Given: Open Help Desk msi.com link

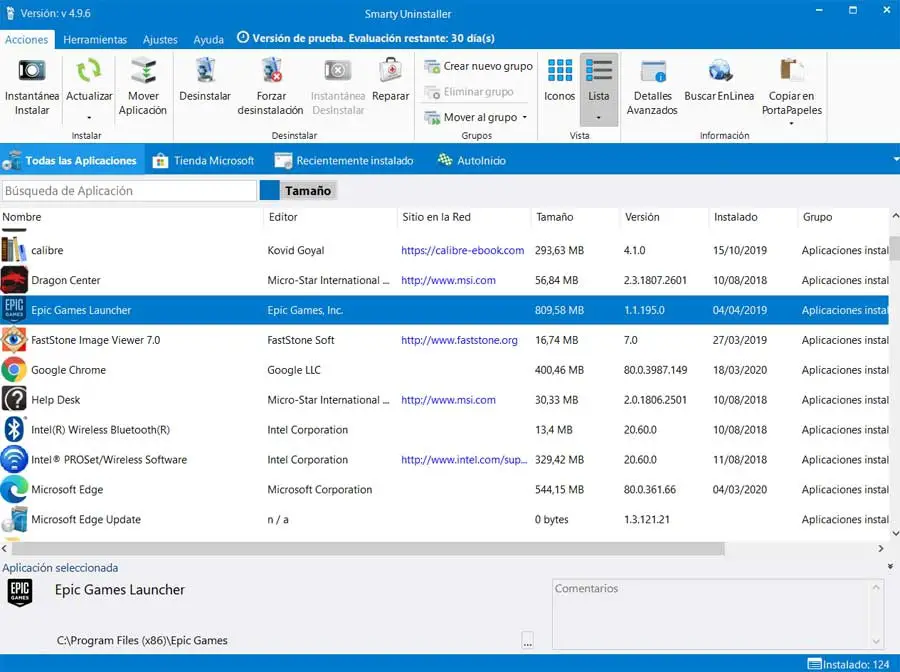Looking at the screenshot, I should (448, 399).
